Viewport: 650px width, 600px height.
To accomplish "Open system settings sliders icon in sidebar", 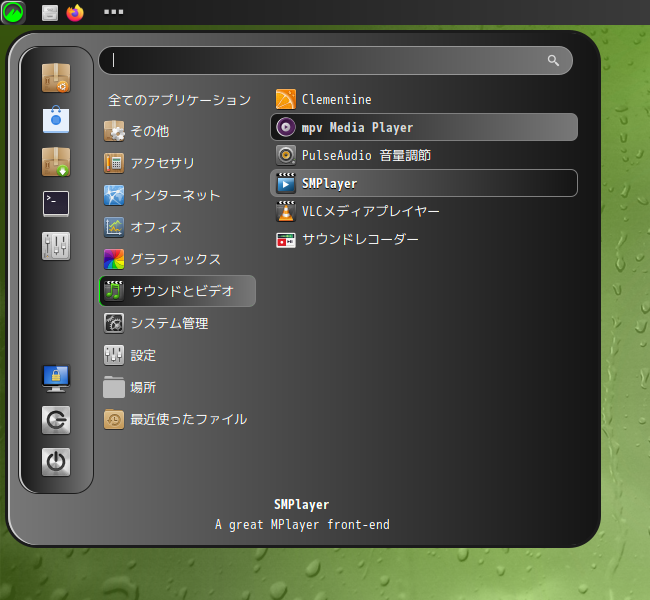I will click(56, 246).
